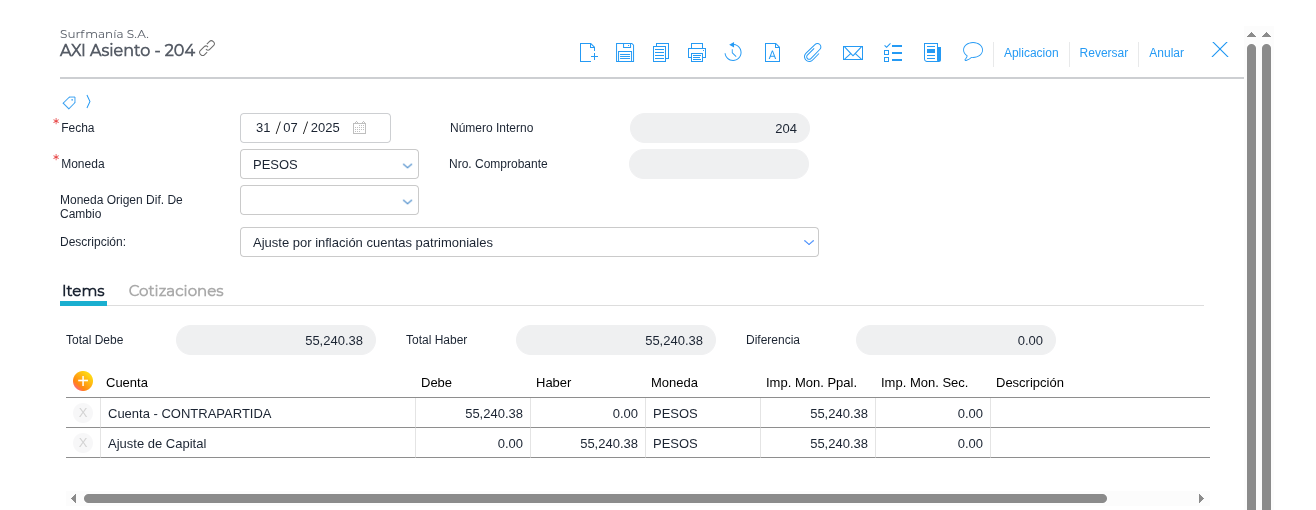The image size is (1316, 510).
Task: Delete the Ajuste de Capital row
Action: point(83,443)
